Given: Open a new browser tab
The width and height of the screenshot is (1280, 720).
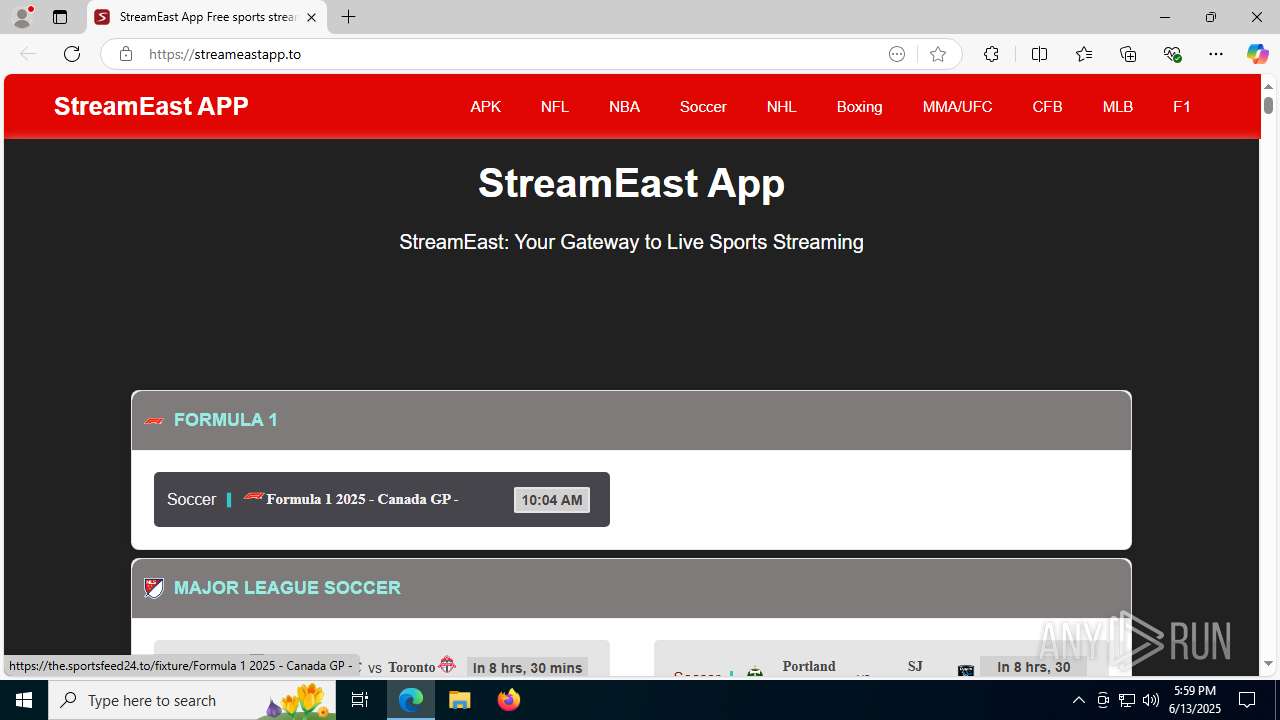Looking at the screenshot, I should coord(348,17).
